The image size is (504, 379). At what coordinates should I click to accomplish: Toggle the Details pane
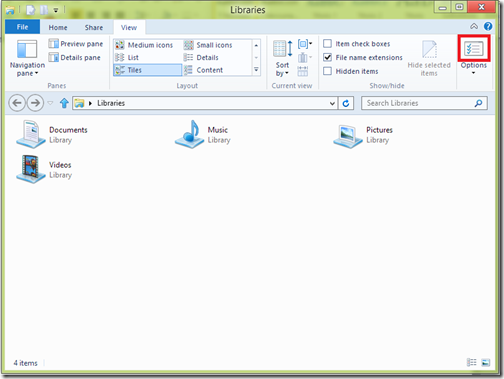click(x=74, y=57)
